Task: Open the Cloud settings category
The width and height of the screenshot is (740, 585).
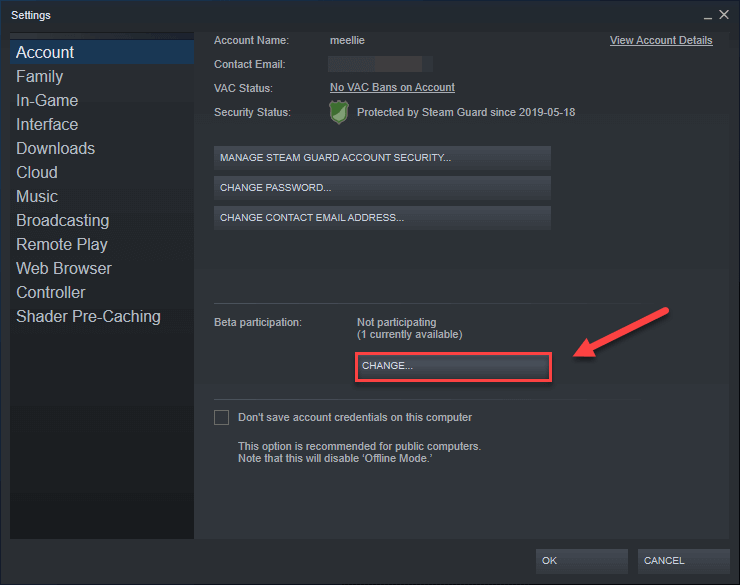Action: [x=101, y=172]
